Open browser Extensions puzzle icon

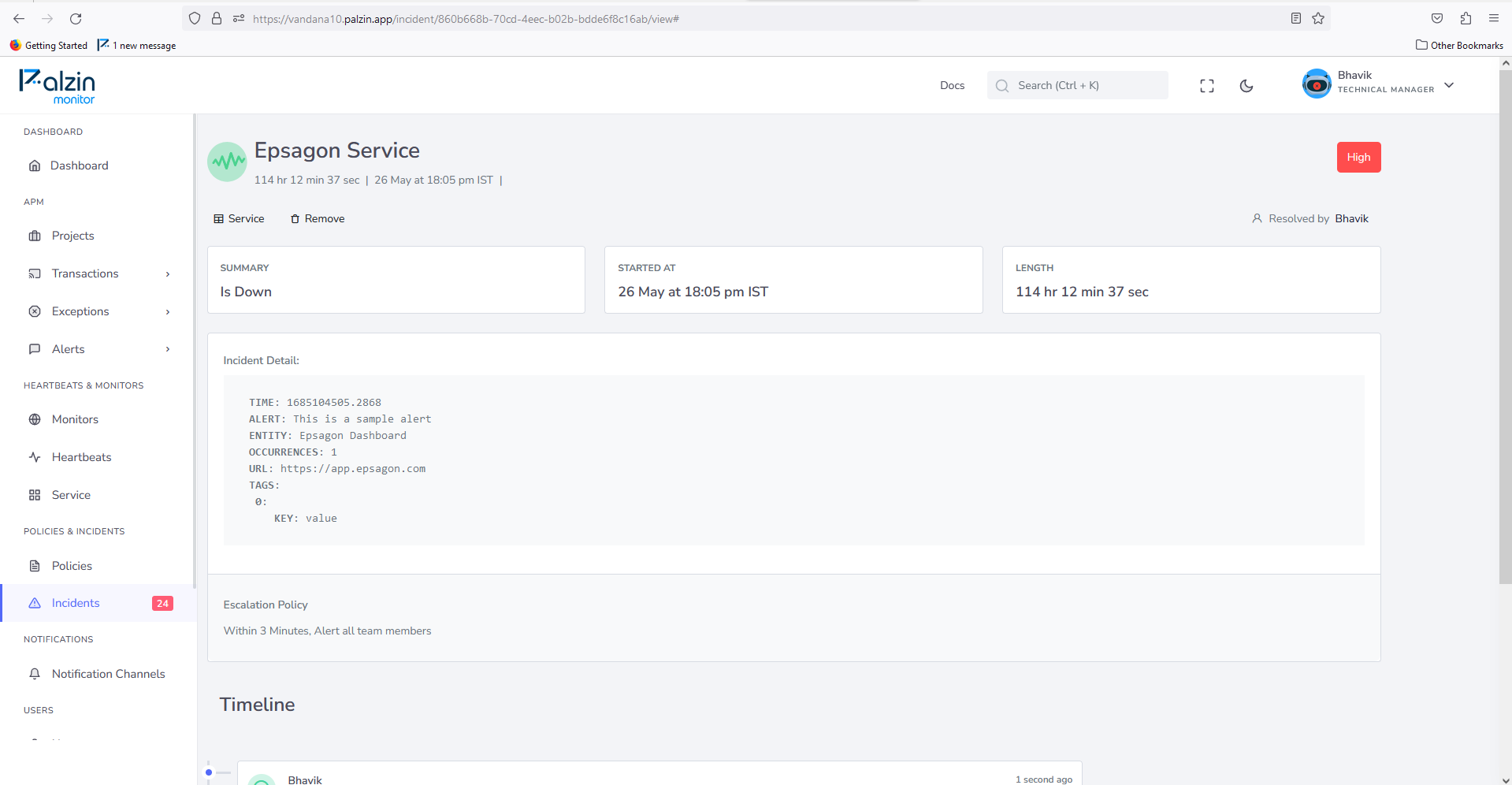pos(1466,18)
